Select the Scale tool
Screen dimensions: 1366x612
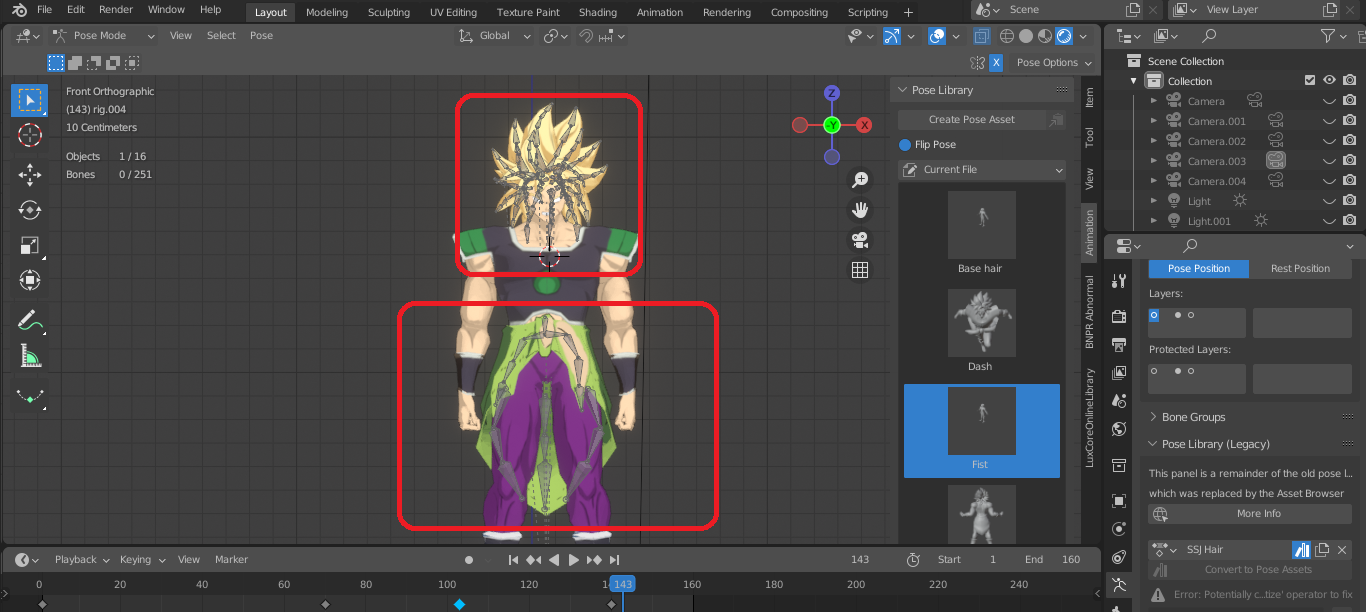click(30, 246)
